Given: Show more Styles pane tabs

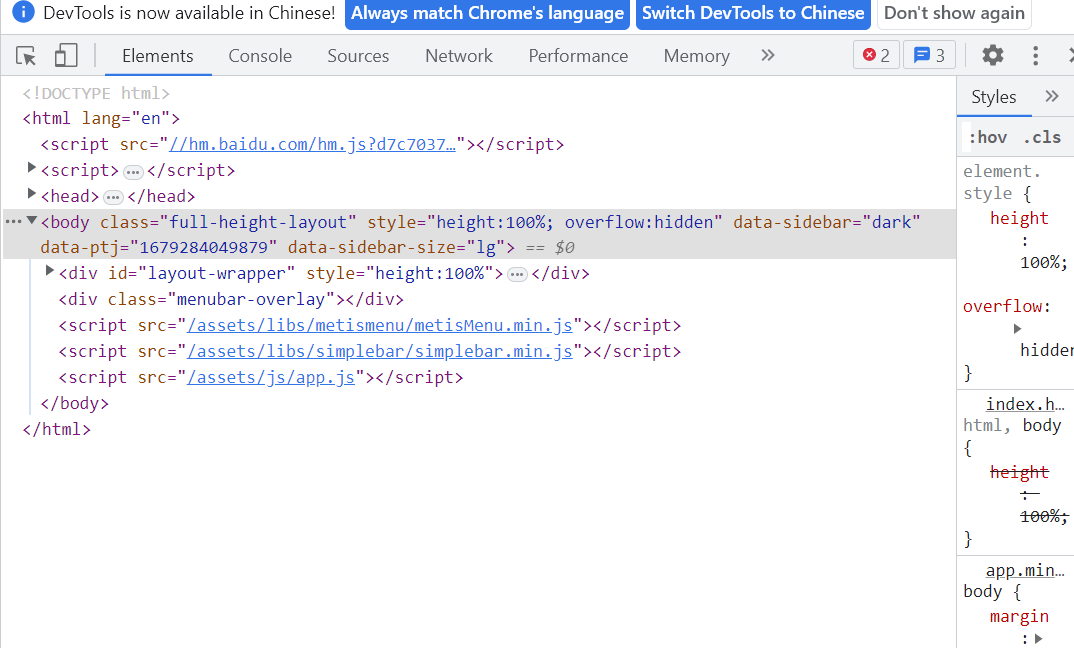Looking at the screenshot, I should (x=1051, y=97).
